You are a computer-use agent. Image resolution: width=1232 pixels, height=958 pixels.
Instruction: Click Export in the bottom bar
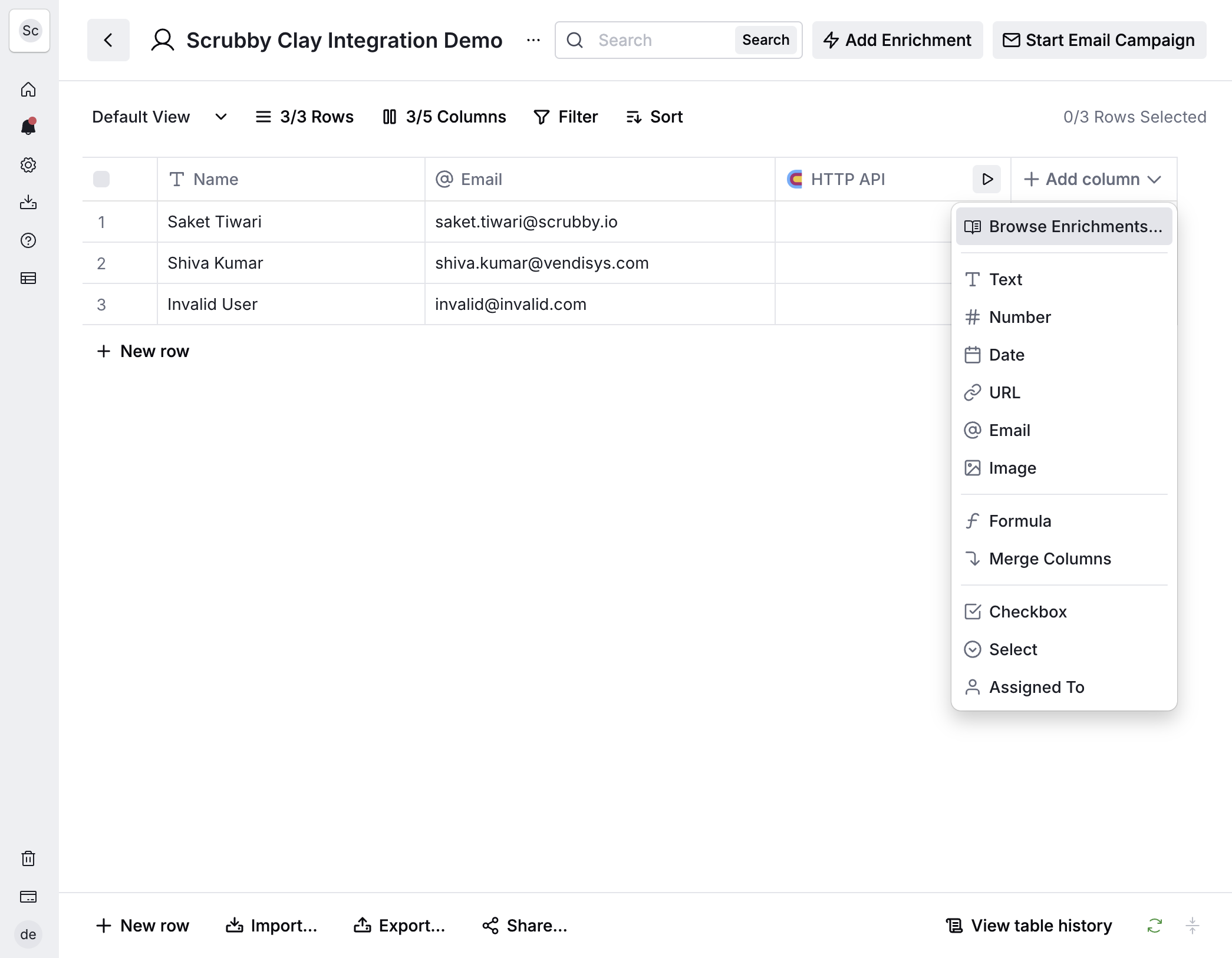(x=400, y=926)
